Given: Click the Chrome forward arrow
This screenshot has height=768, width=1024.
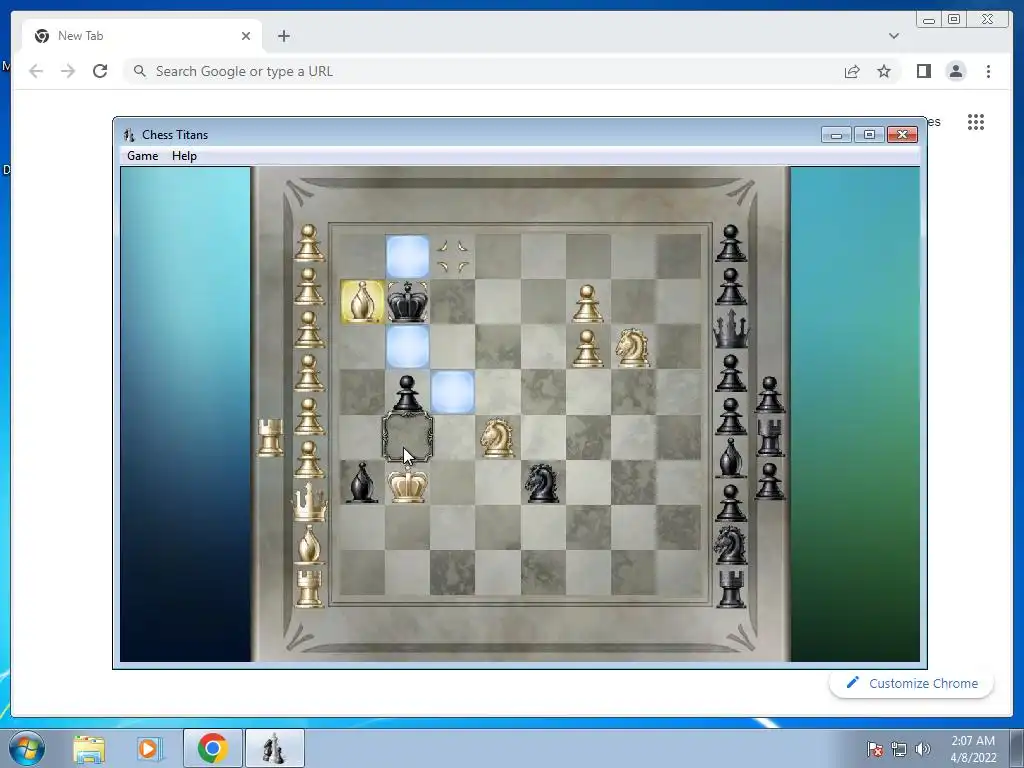Looking at the screenshot, I should pyautogui.click(x=68, y=71).
